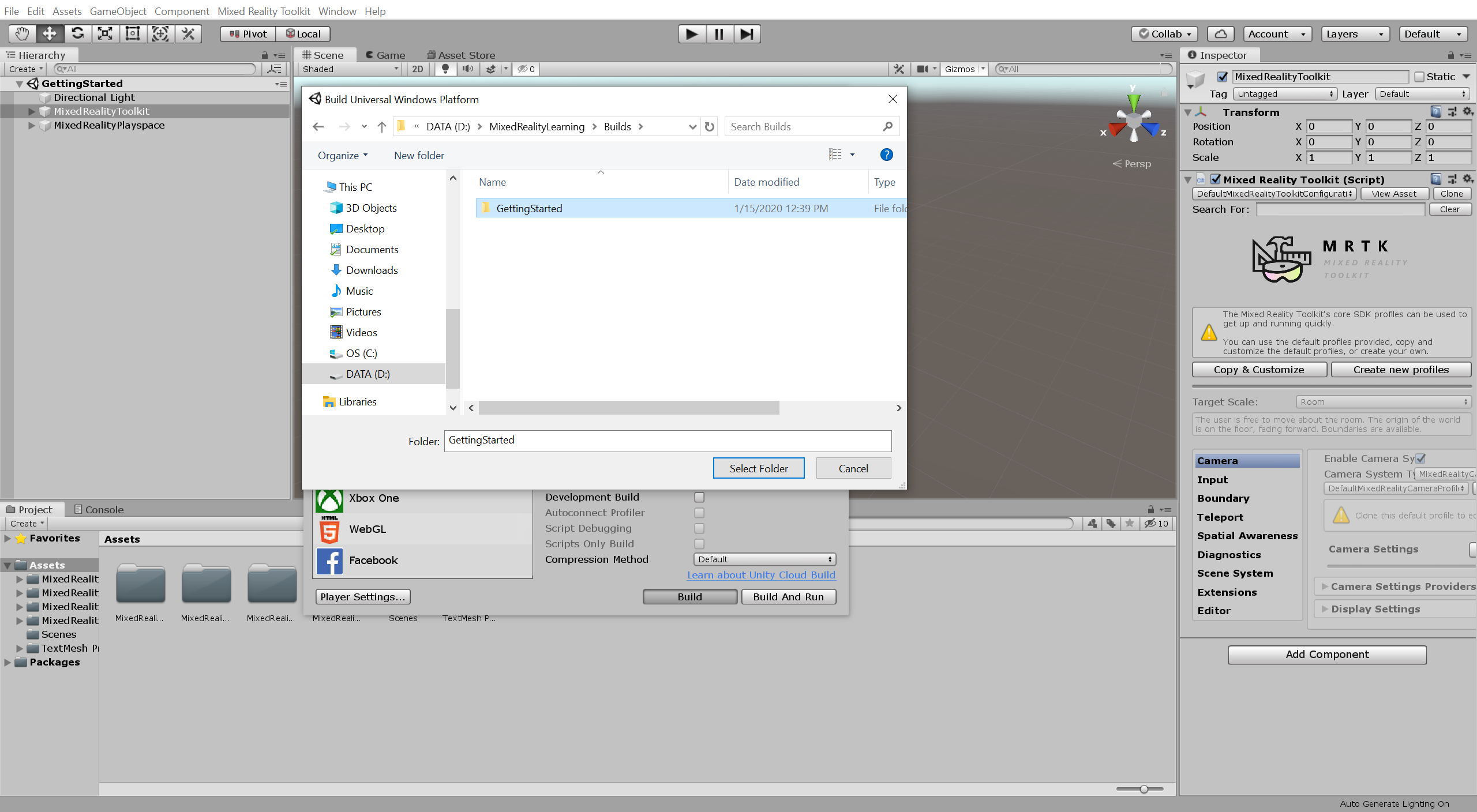Select the Hand tool in Unity toolbar

point(22,34)
